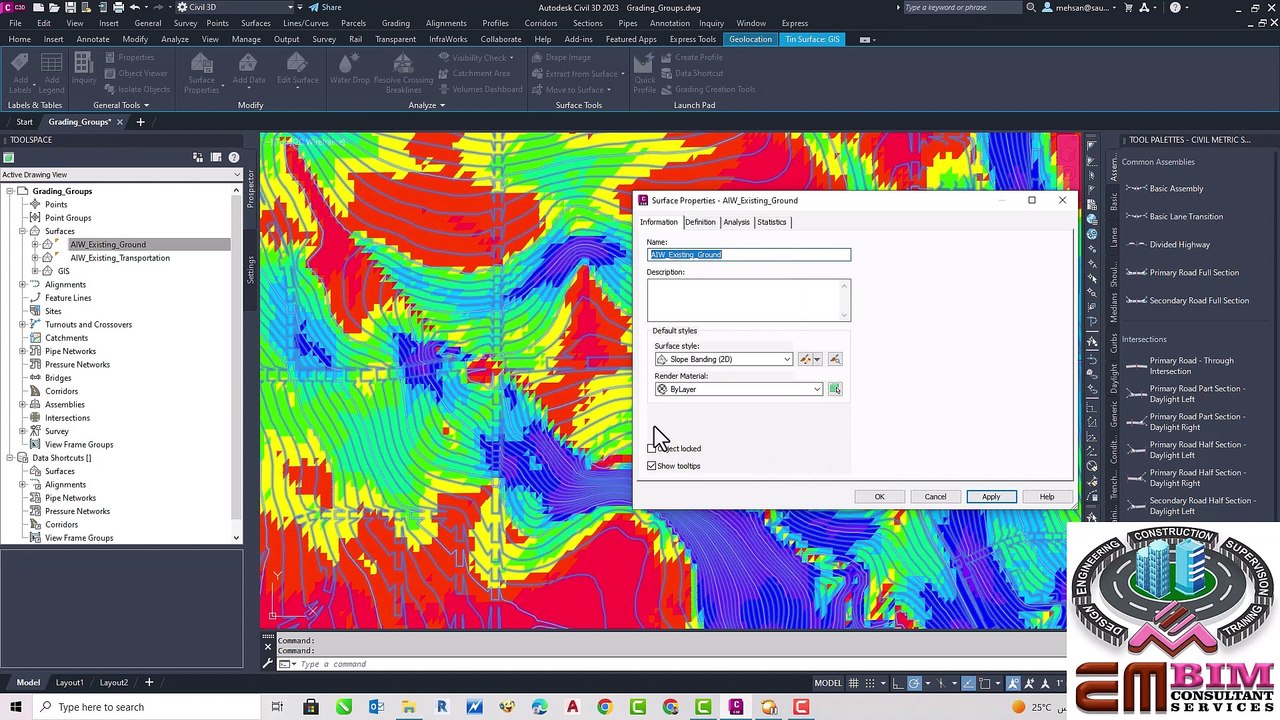This screenshot has width=1280, height=720.
Task: Click the Undo arrow icon
Action: [134, 7]
